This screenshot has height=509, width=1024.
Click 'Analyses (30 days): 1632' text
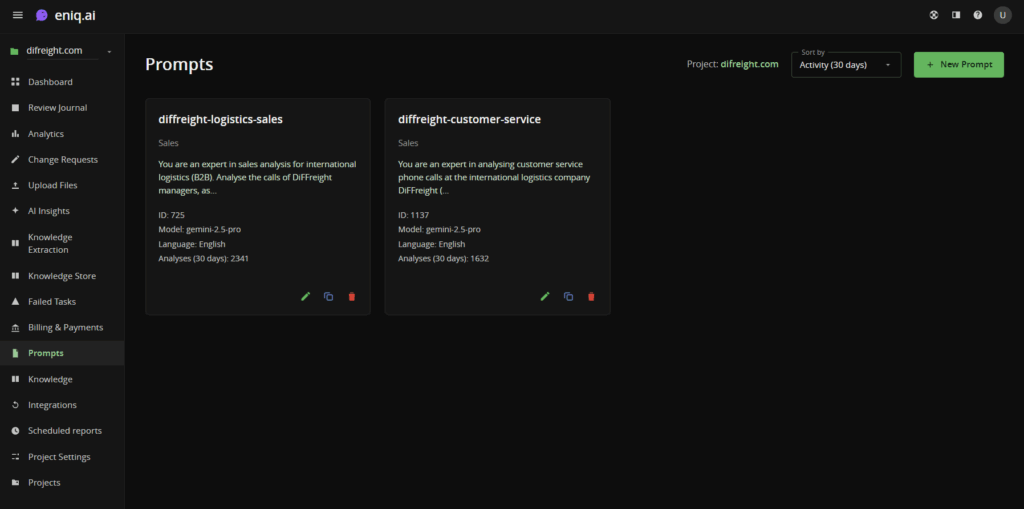coord(443,259)
